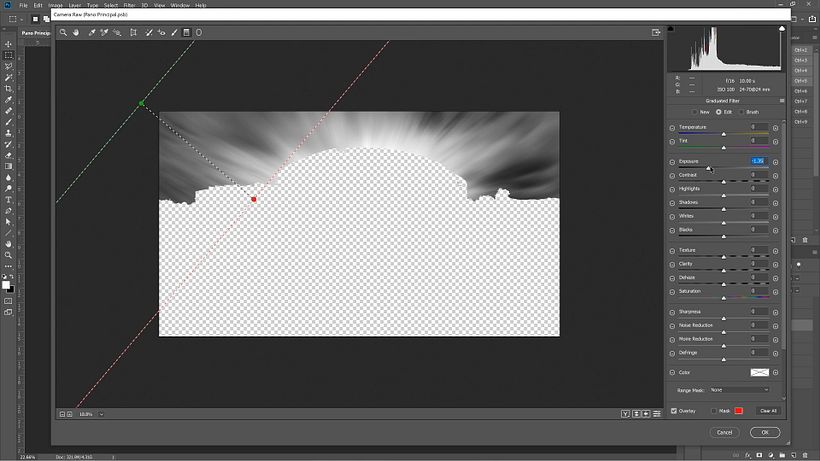820x461 pixels.
Task: Click the OK button
Action: coord(765,432)
